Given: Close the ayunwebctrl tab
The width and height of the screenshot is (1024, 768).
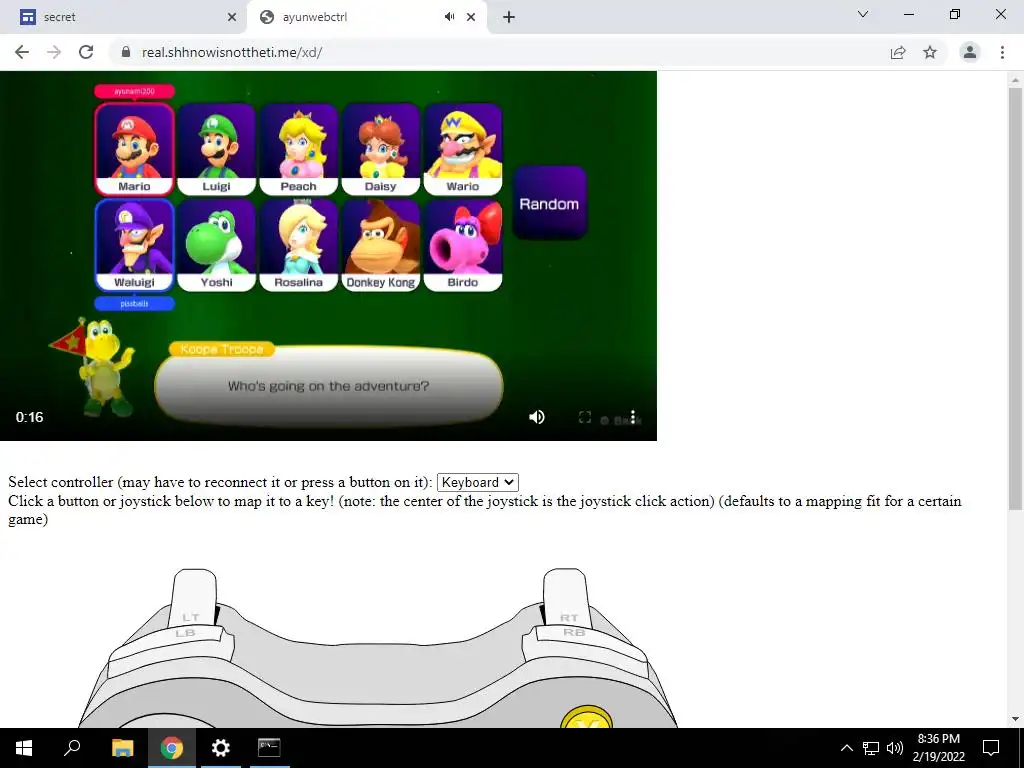Looking at the screenshot, I should [471, 18].
